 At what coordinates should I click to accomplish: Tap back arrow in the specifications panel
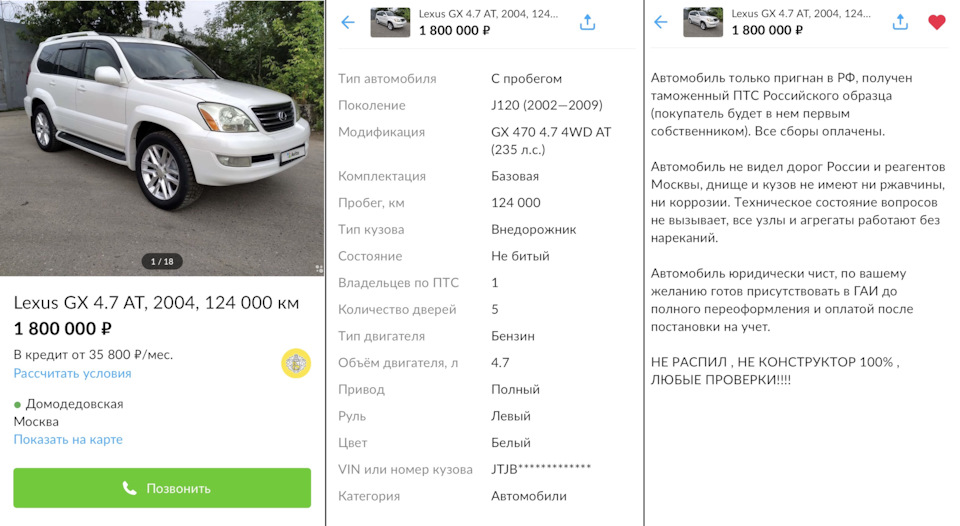click(348, 23)
